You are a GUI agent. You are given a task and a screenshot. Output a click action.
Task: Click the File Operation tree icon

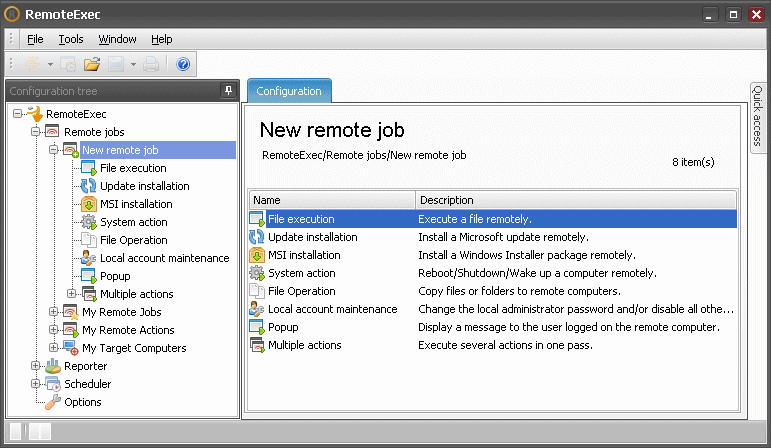[x=89, y=240]
